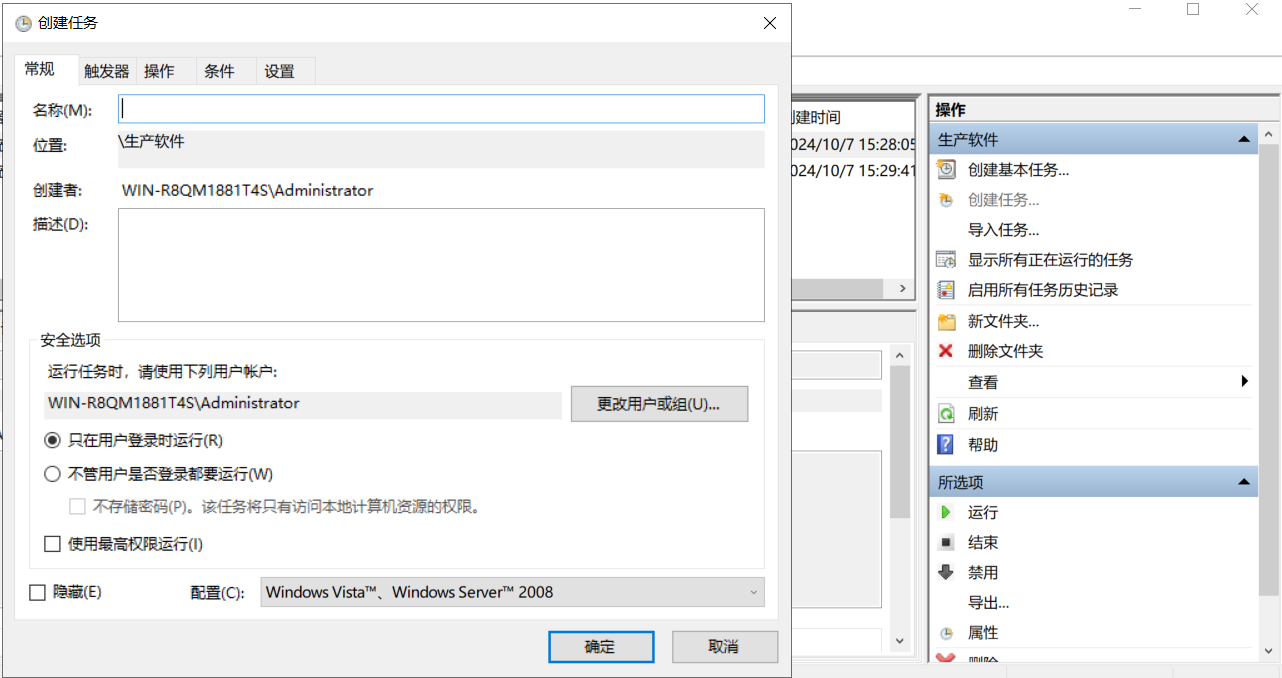Open the 条件 tab

click(x=219, y=71)
